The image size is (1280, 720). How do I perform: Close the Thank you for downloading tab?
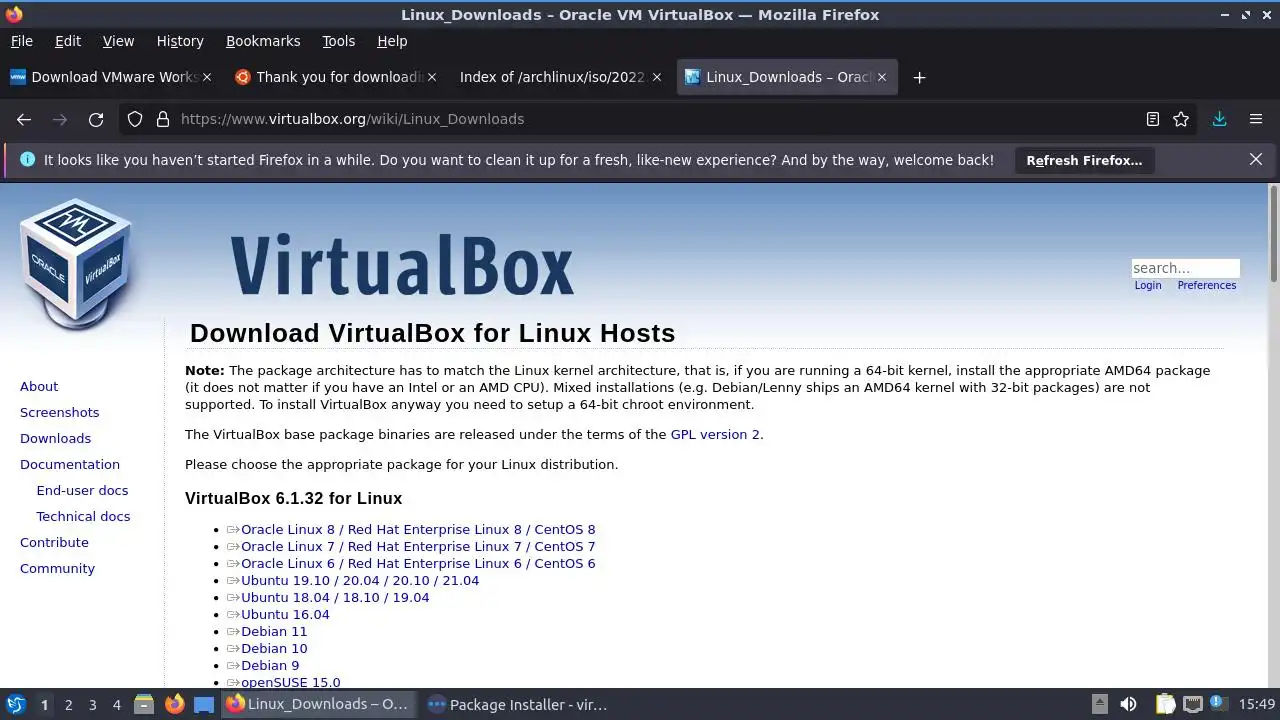432,77
